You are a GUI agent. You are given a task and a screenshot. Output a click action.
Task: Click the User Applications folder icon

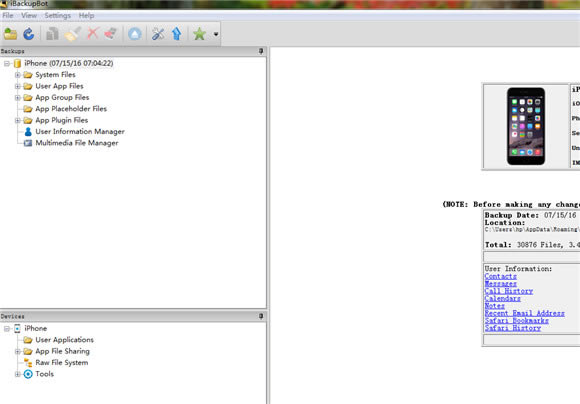[28, 340]
